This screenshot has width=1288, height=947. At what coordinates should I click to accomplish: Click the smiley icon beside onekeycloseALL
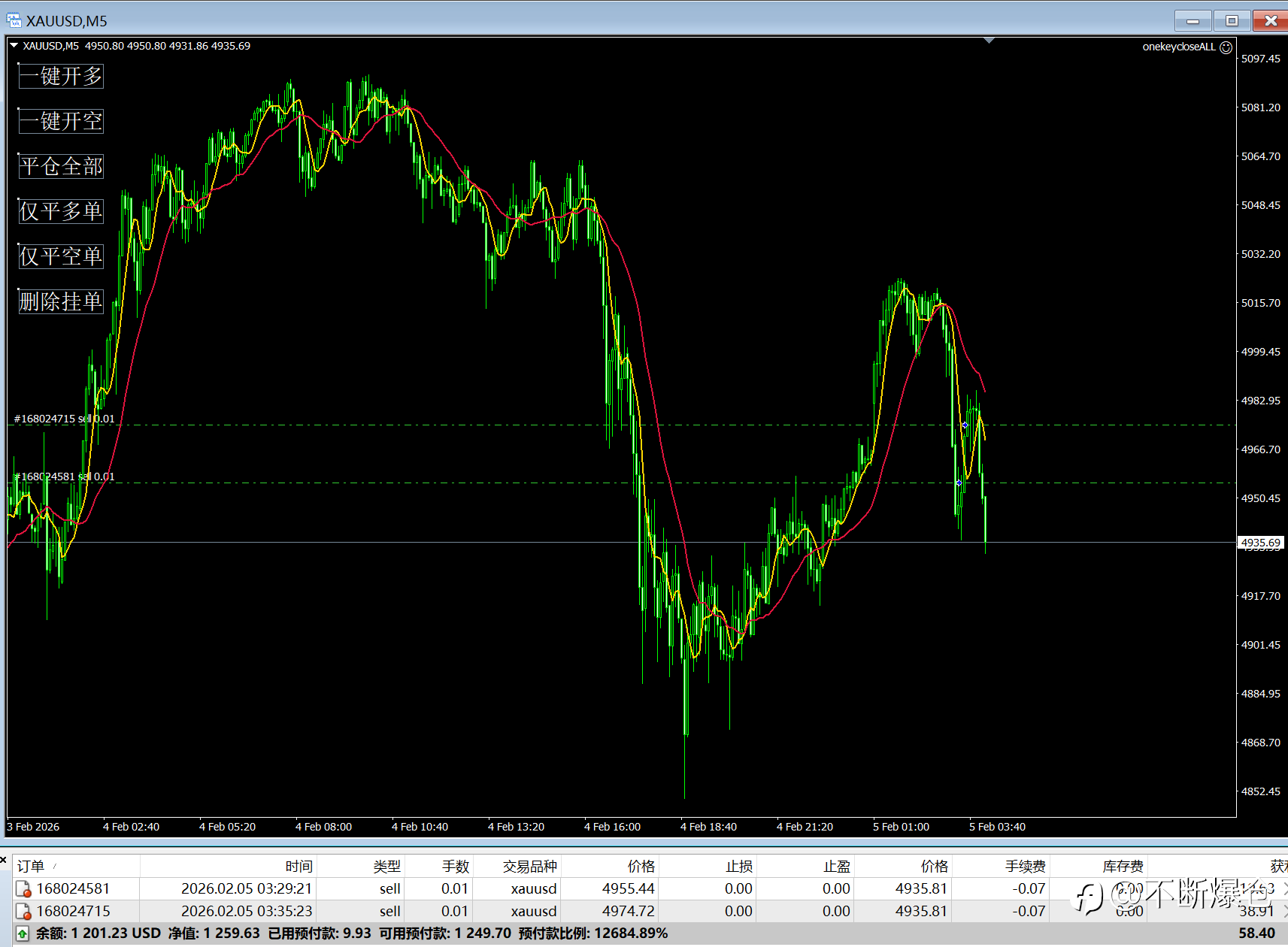(x=1226, y=47)
